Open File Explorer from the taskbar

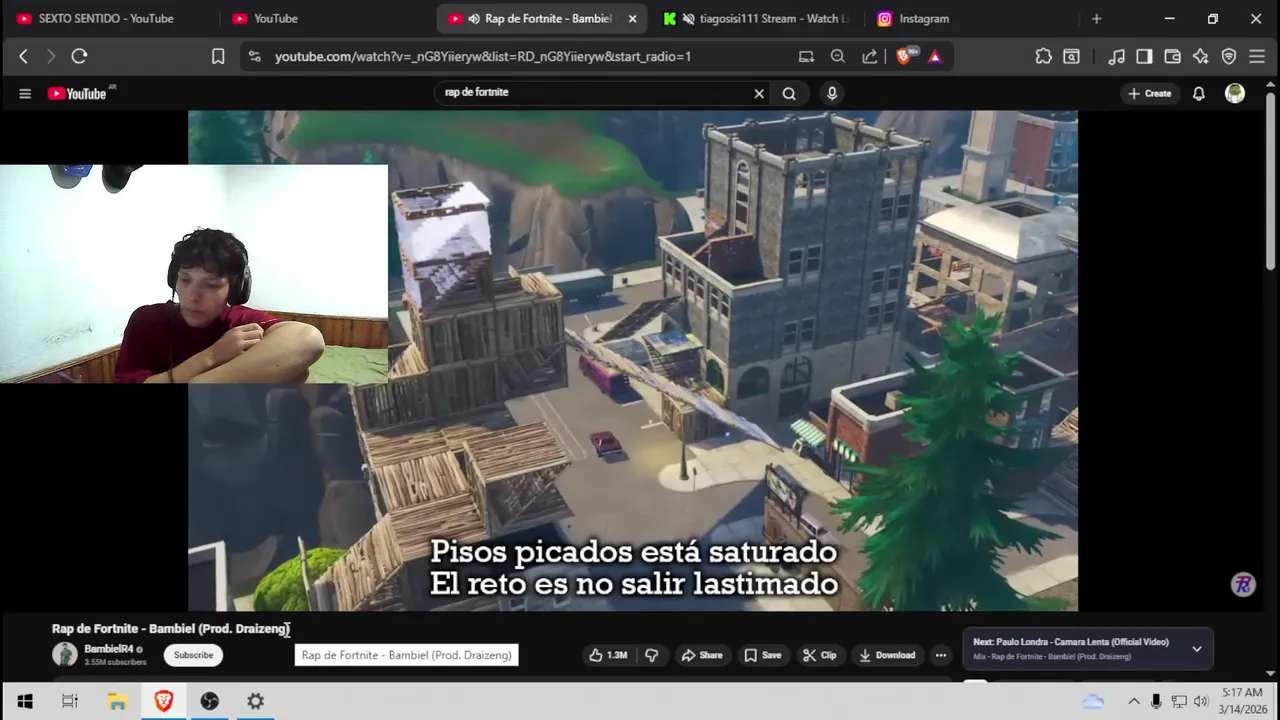coord(117,701)
